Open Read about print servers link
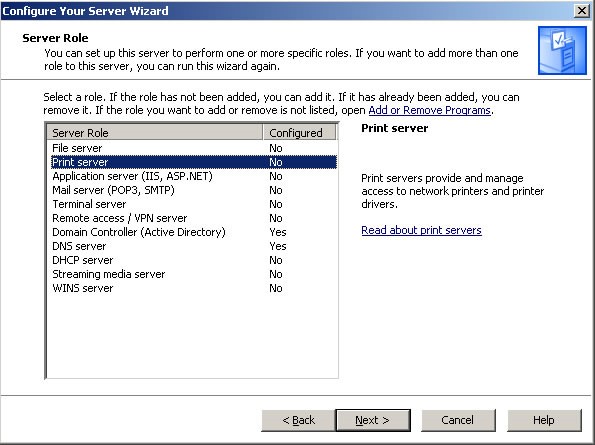 pos(421,230)
